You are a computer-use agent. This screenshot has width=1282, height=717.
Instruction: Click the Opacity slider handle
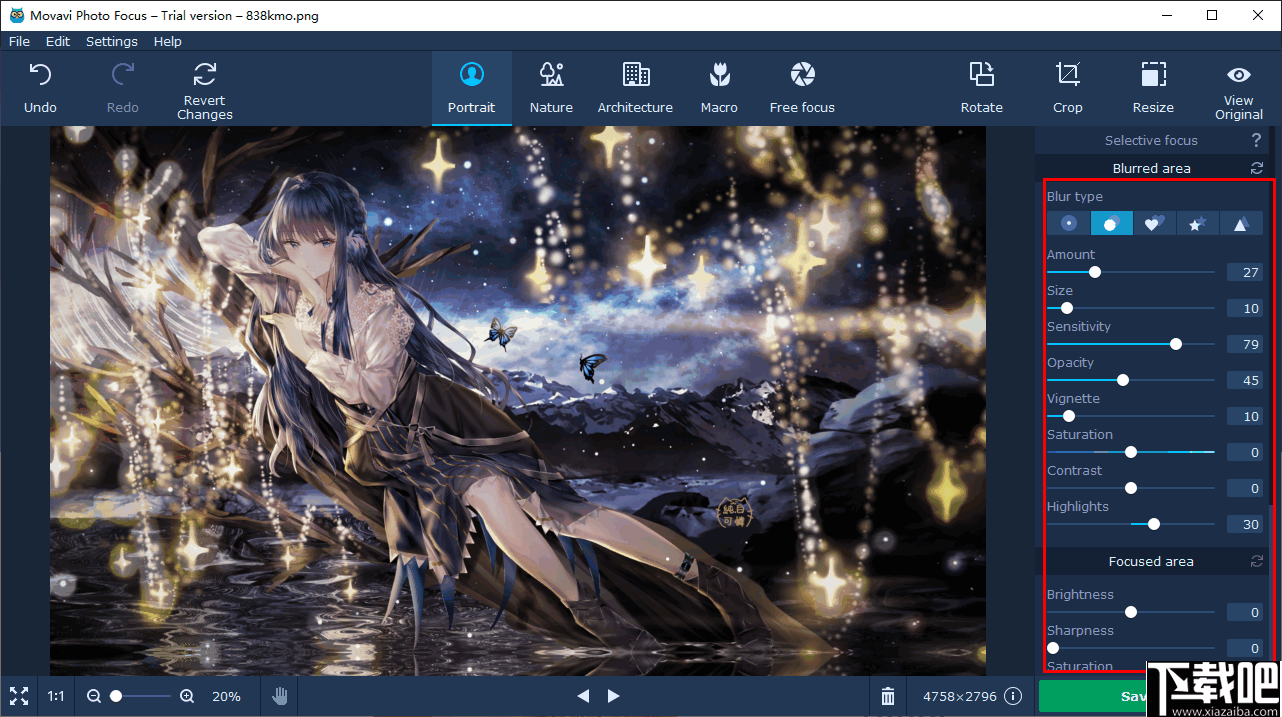[1122, 380]
